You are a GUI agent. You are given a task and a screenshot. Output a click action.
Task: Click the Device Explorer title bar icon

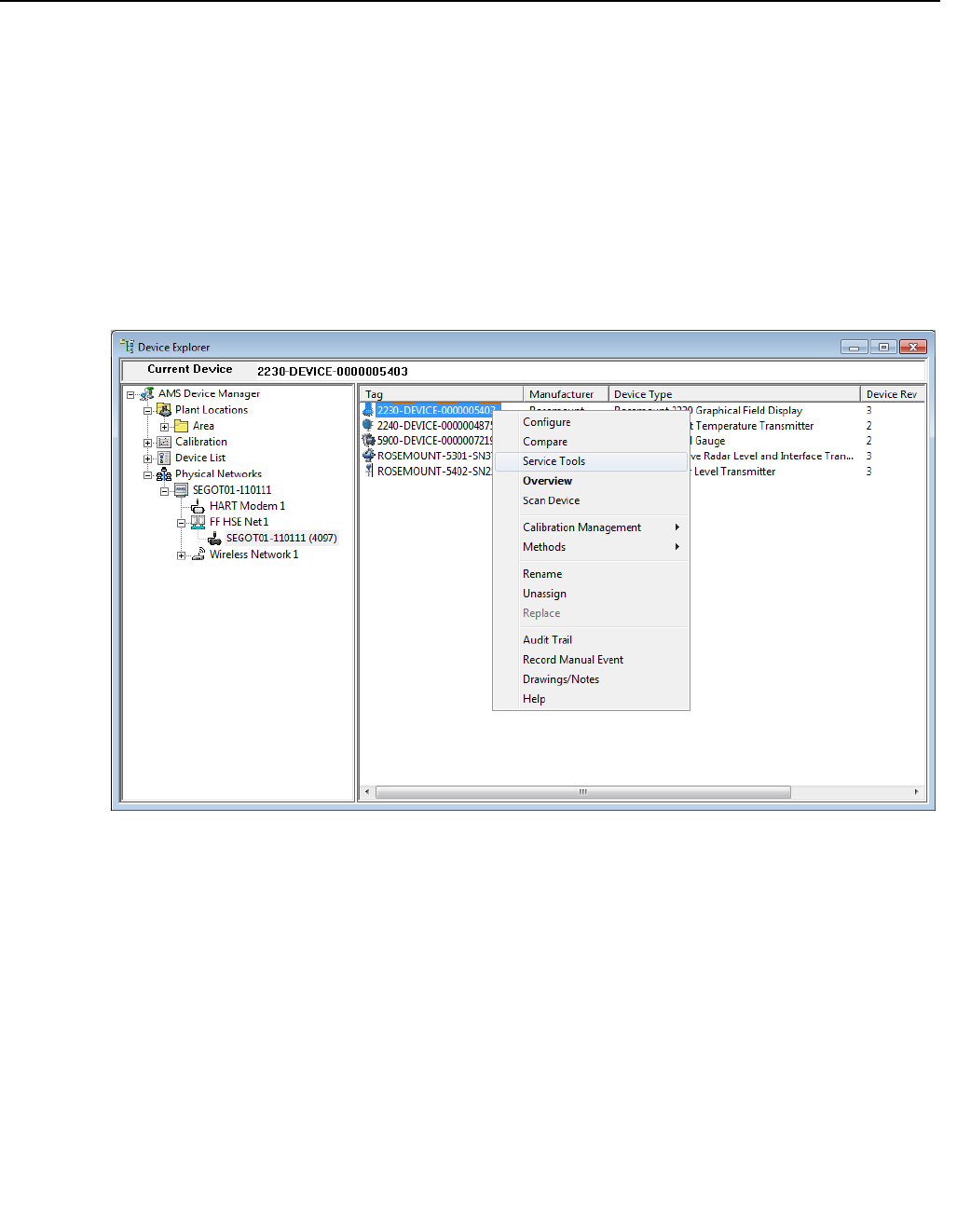(x=128, y=347)
